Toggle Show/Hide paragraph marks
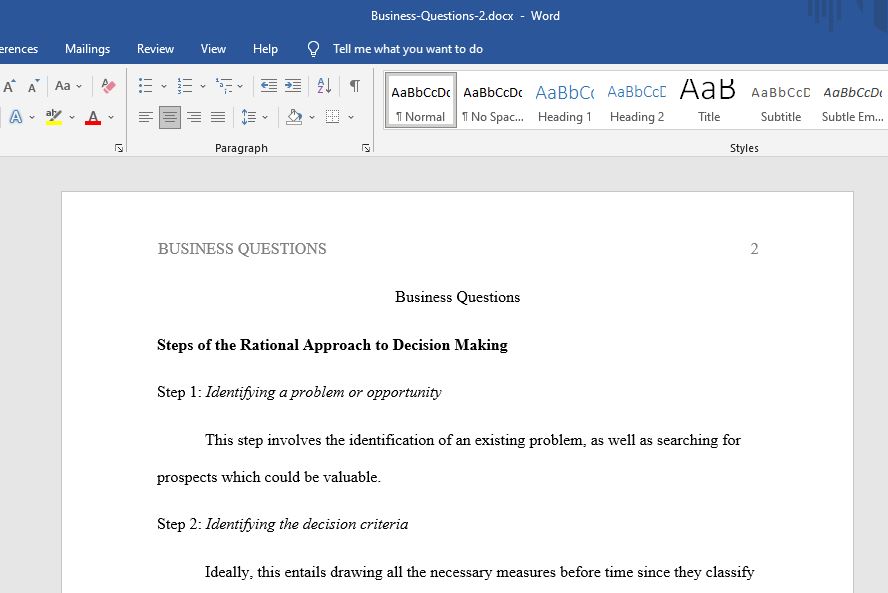This screenshot has height=593, width=888. pyautogui.click(x=355, y=86)
